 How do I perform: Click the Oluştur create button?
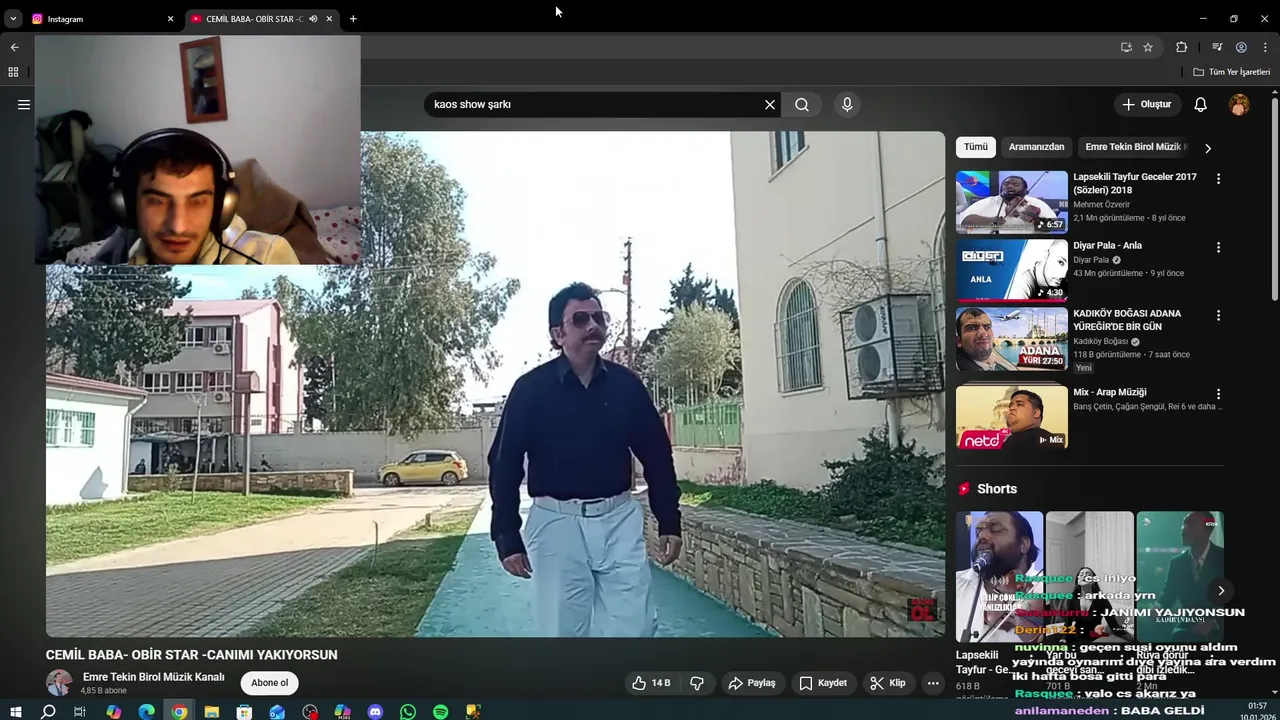click(x=1146, y=104)
